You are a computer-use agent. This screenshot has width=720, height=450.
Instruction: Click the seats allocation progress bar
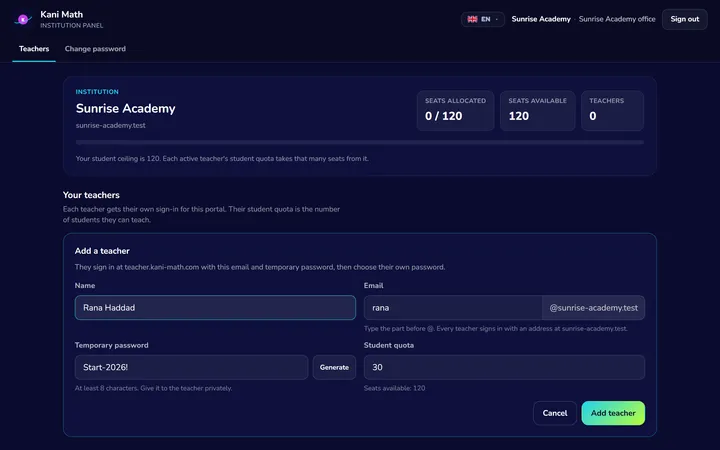click(x=360, y=142)
